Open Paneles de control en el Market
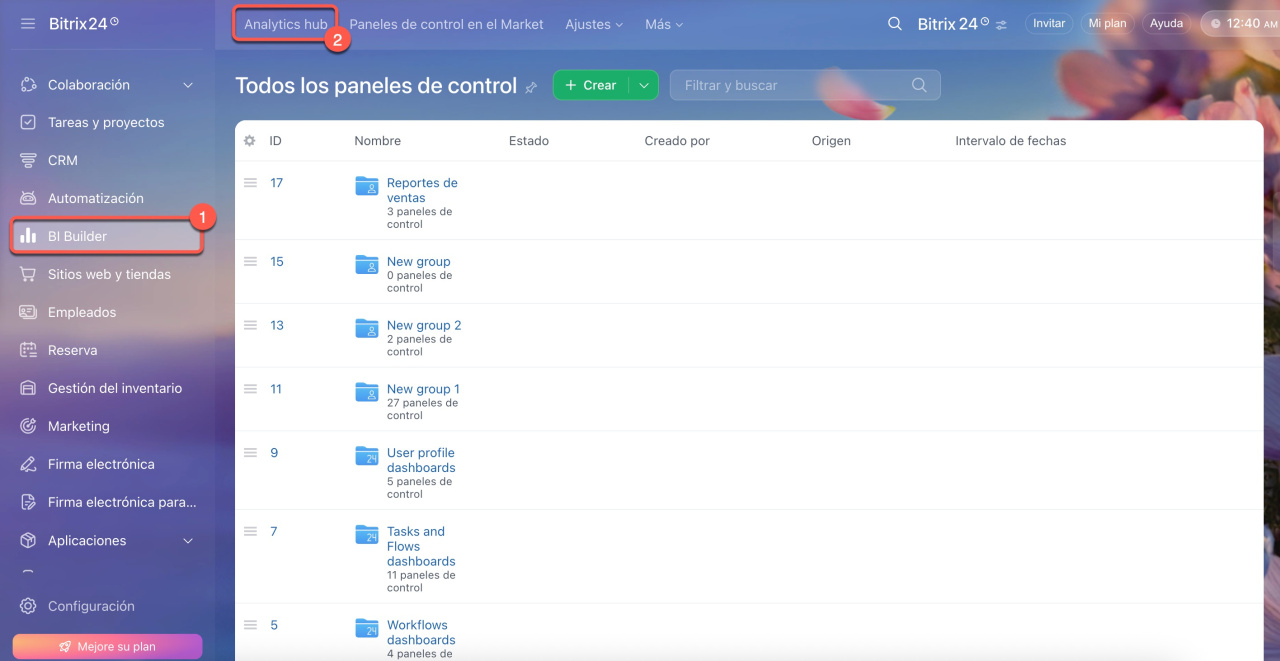The image size is (1280, 661). pos(446,24)
